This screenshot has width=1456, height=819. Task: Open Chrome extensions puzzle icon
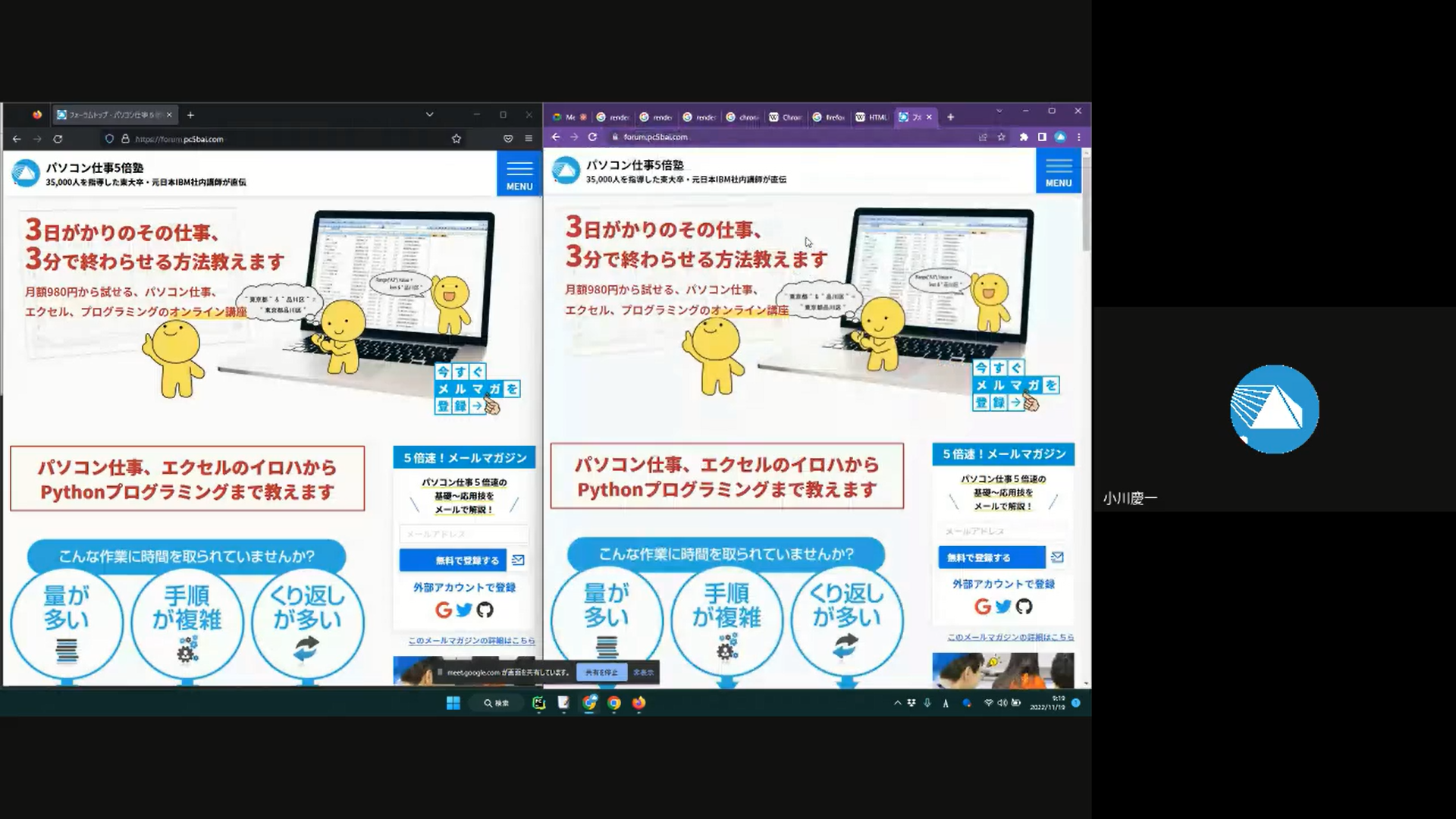pos(1024,137)
